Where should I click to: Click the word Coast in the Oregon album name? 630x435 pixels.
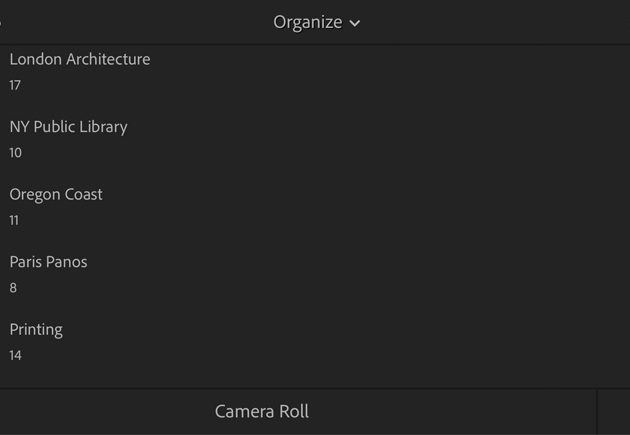click(84, 194)
